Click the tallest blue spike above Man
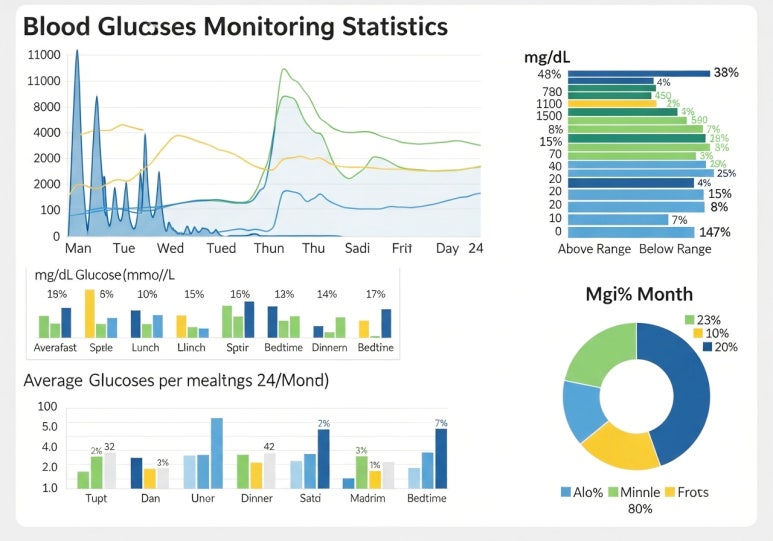773x541 pixels. (77, 60)
